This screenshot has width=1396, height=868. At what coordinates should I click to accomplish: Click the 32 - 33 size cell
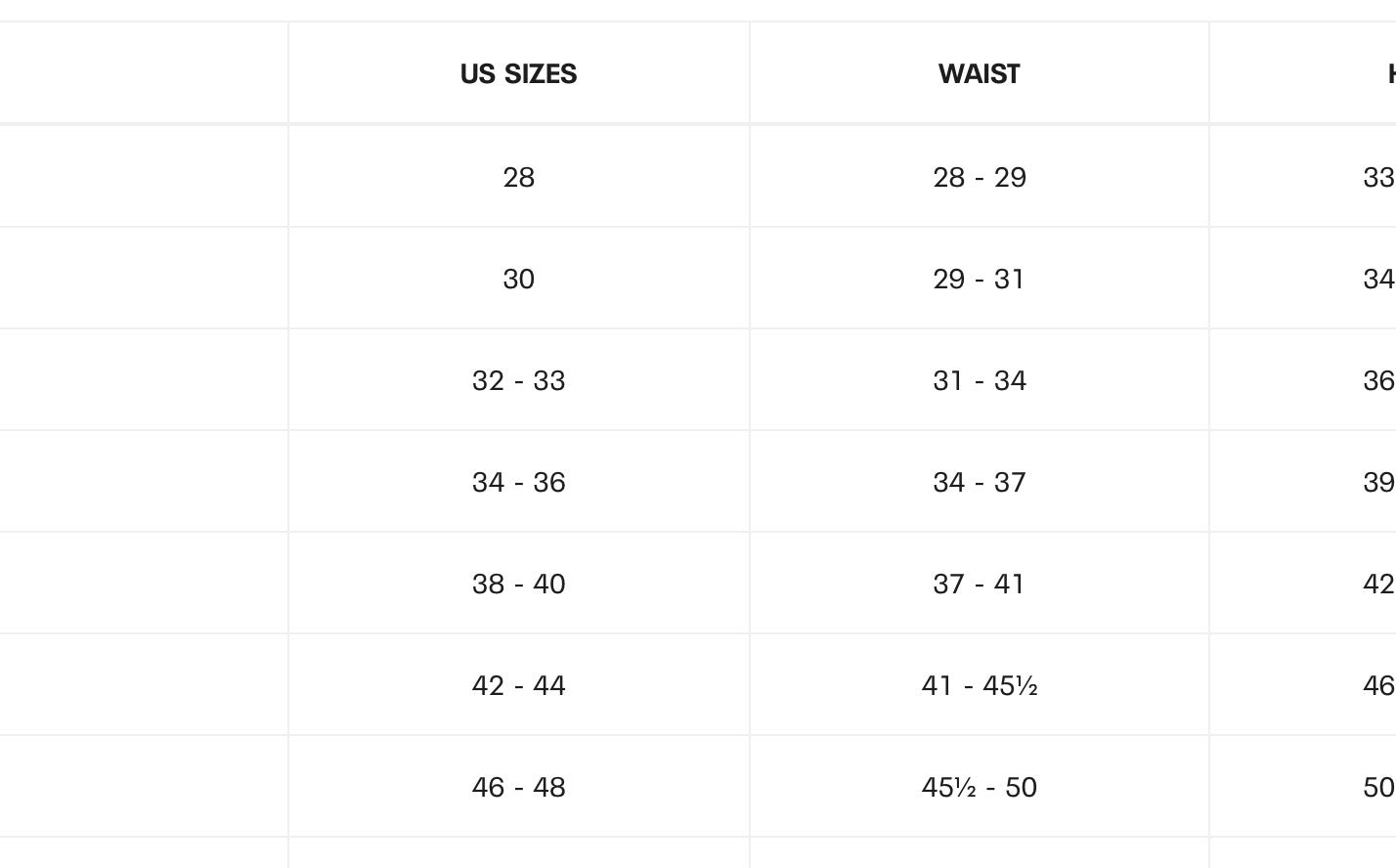[518, 380]
